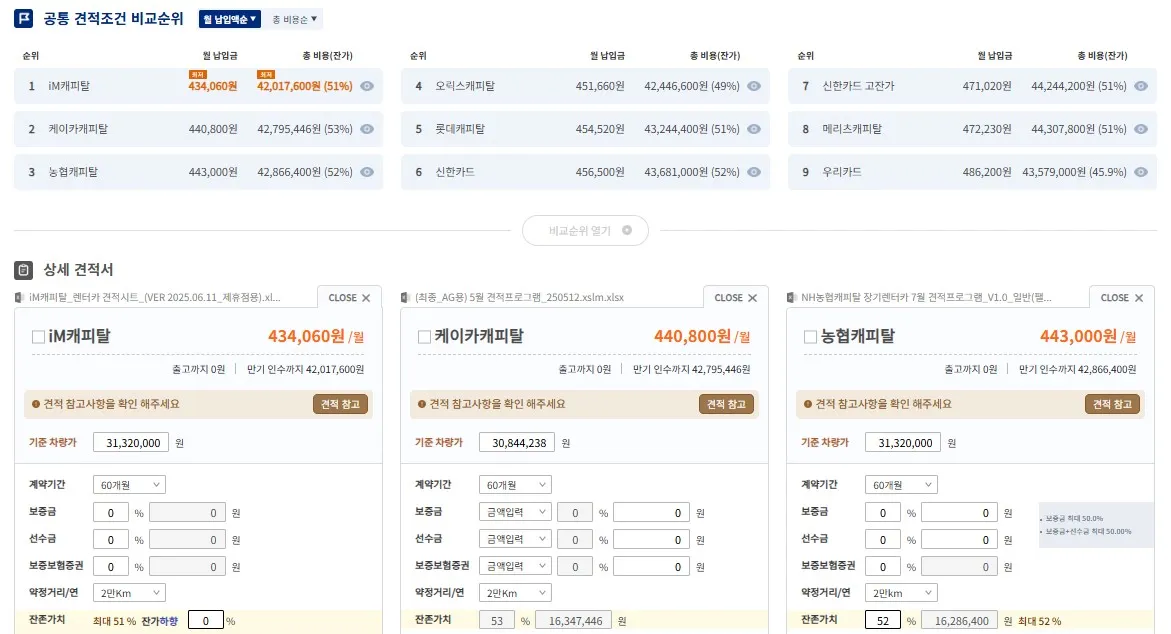View details eye icon for iM캐피탈 row
Image resolution: width=1171 pixels, height=634 pixels.
pyautogui.click(x=367, y=86)
